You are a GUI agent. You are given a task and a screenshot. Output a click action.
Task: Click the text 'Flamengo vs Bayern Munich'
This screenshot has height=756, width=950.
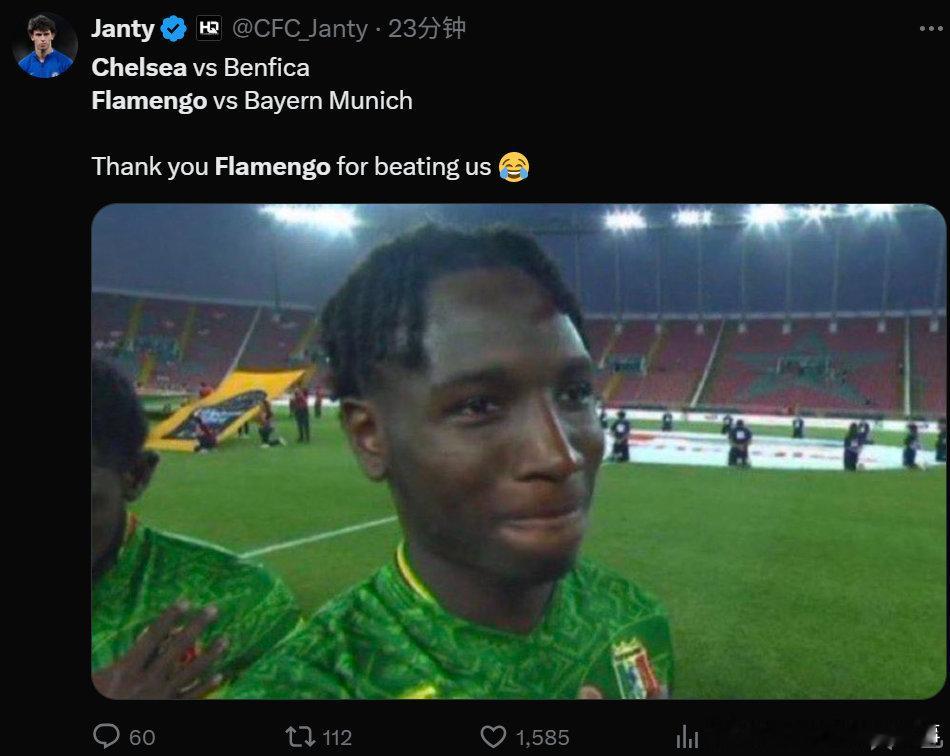252,101
